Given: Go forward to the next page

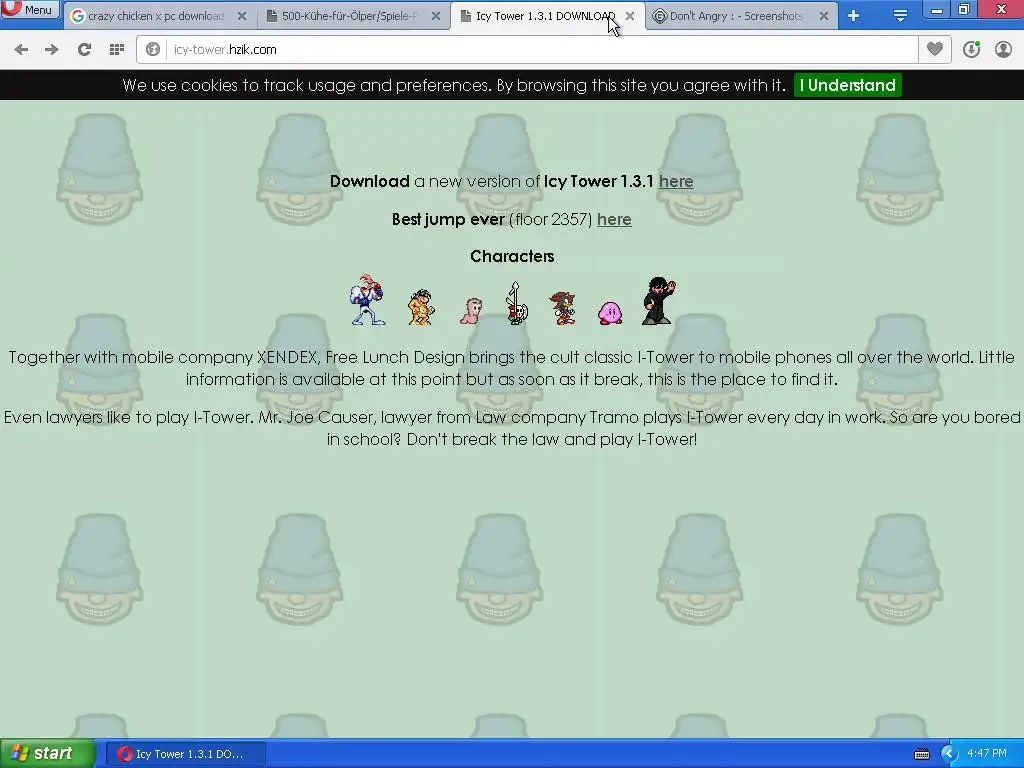Looking at the screenshot, I should tap(52, 50).
